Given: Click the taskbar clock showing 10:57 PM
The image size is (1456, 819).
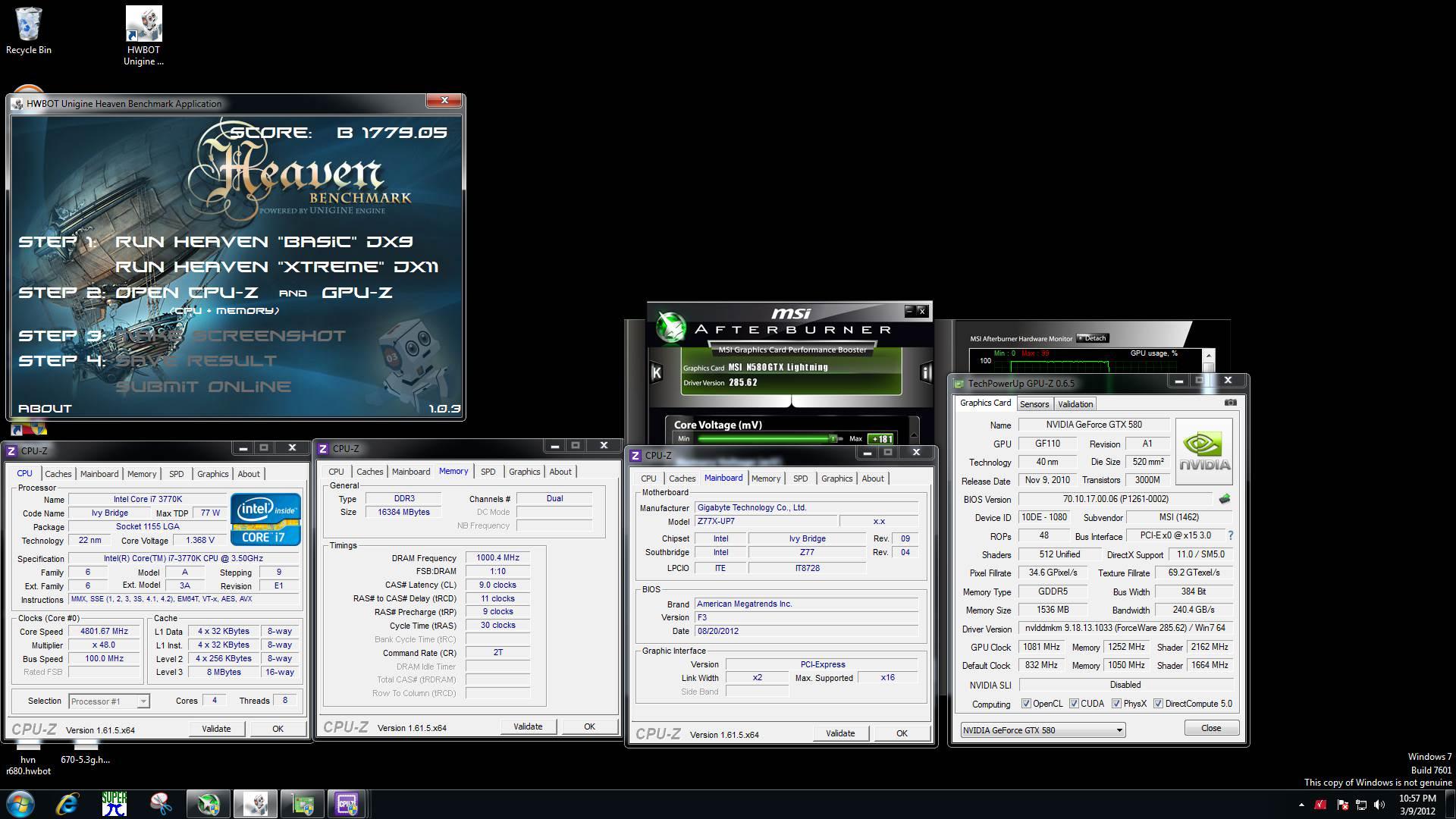Looking at the screenshot, I should tap(1417, 805).
